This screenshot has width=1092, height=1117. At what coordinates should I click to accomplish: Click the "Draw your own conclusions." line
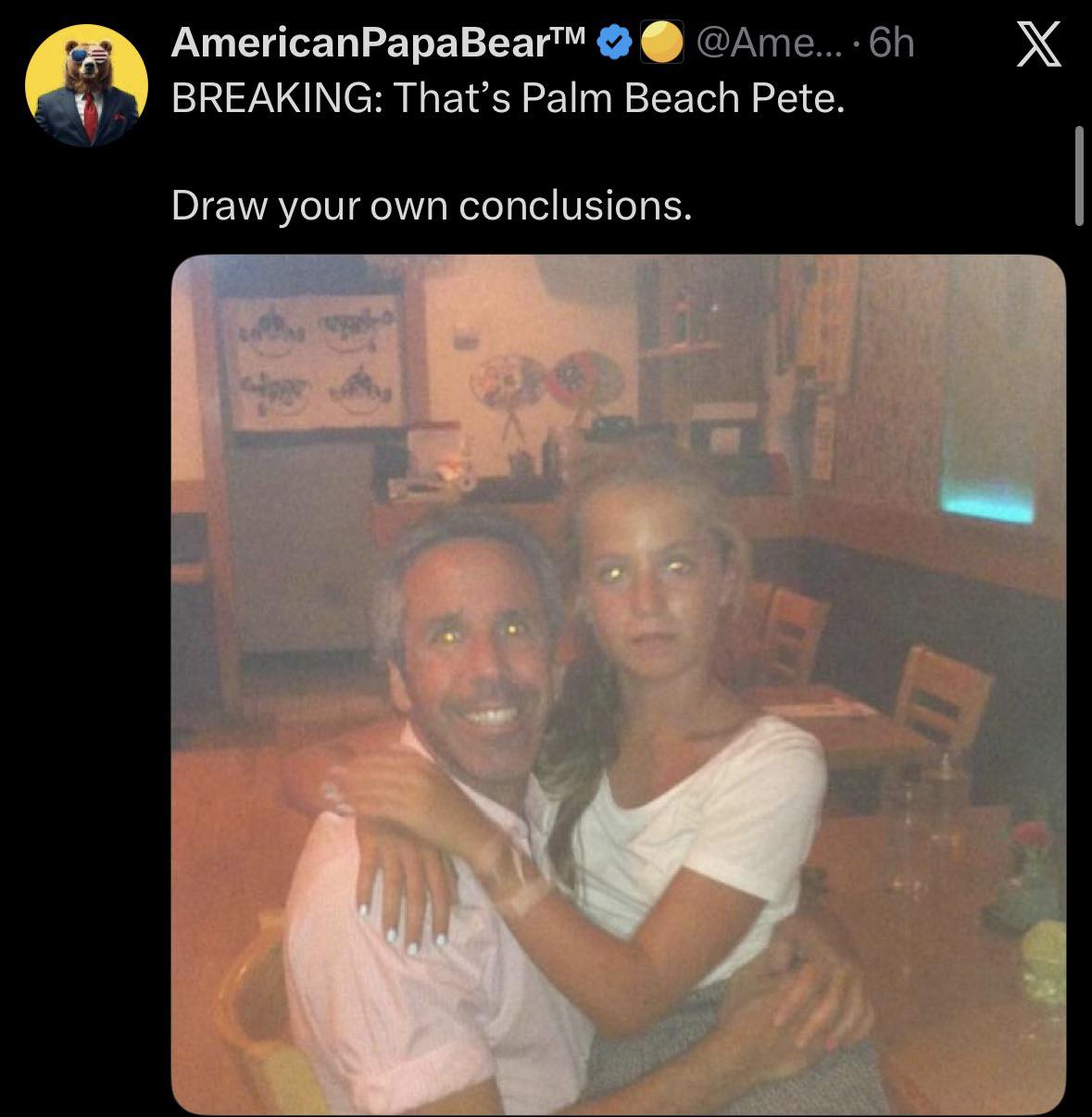pyautogui.click(x=432, y=206)
